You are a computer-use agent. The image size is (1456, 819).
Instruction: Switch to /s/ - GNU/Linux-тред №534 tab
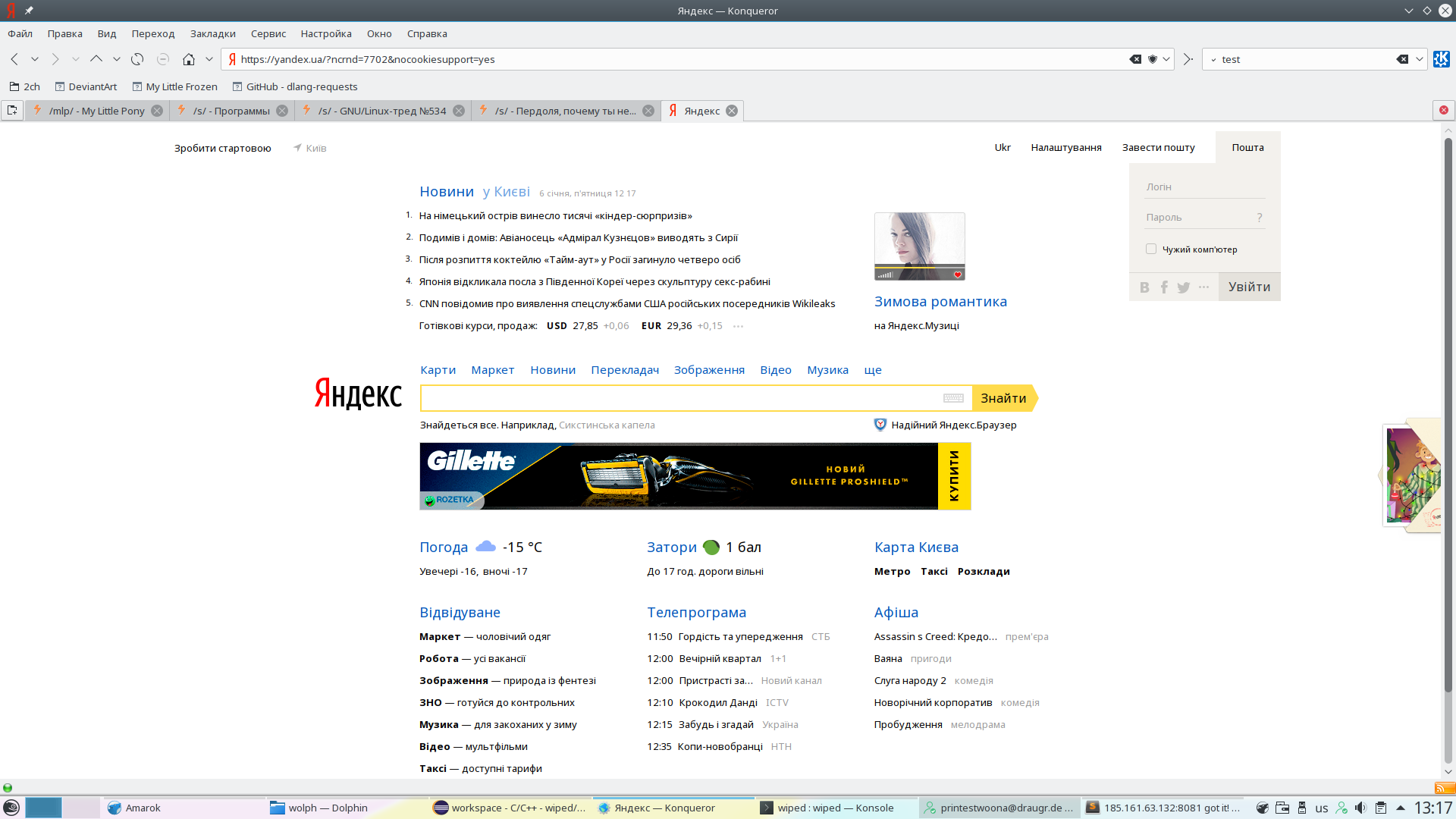(x=382, y=111)
